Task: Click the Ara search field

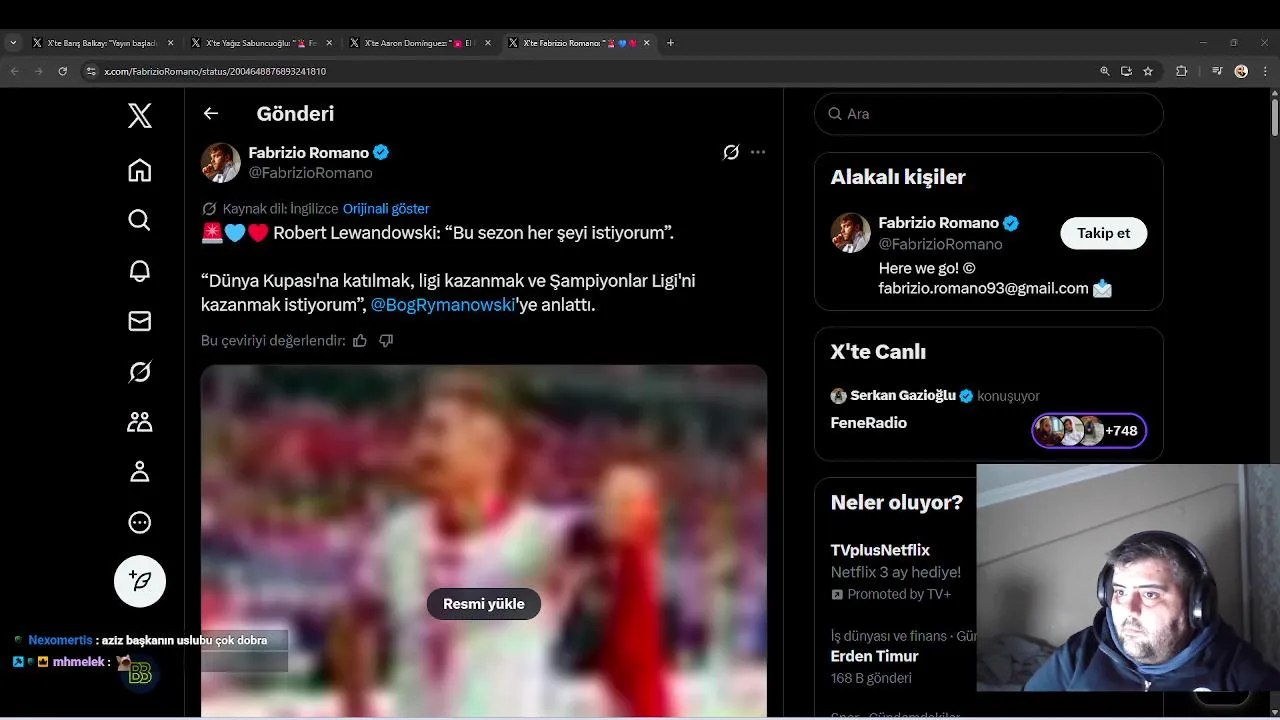Action: [x=989, y=114]
